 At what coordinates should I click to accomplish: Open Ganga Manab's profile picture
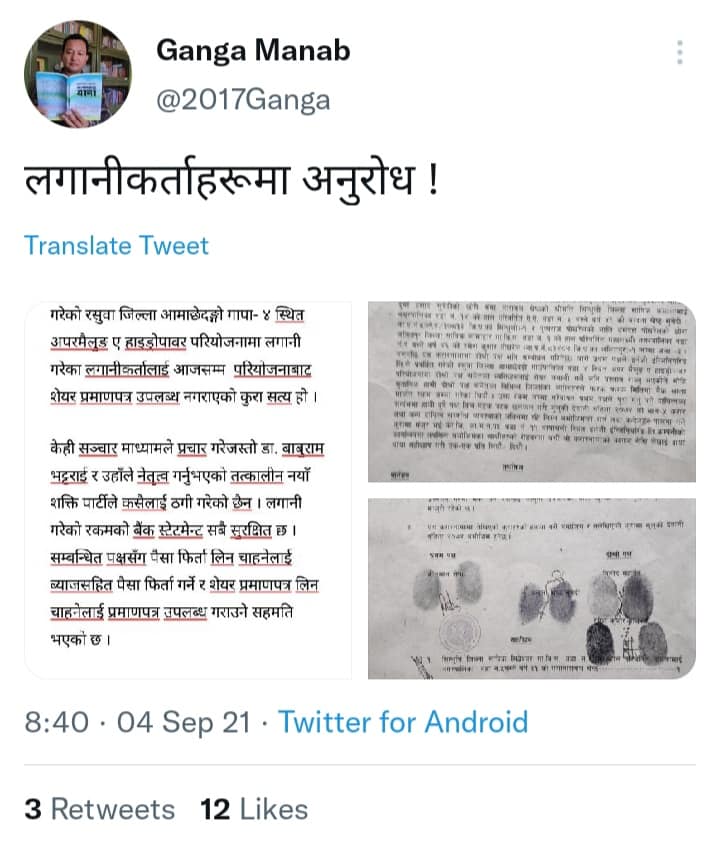(78, 74)
